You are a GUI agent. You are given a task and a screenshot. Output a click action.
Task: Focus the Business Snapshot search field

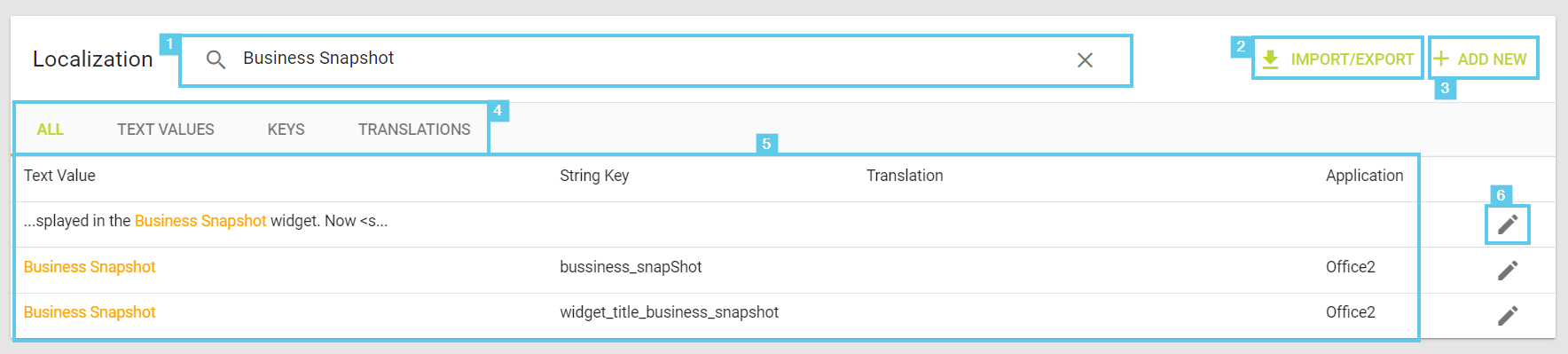click(656, 60)
